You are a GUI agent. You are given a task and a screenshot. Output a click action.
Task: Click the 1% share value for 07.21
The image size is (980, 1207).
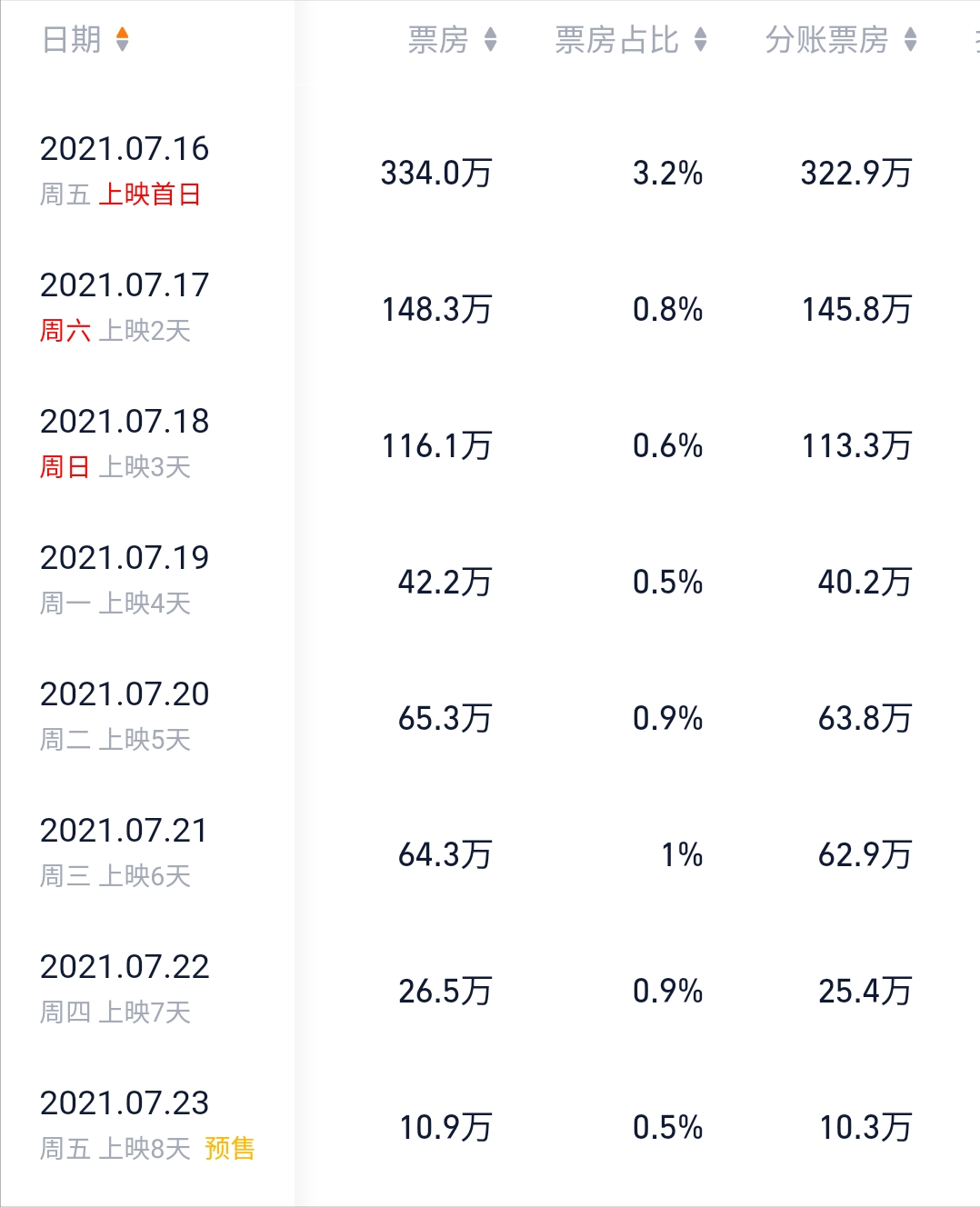682,854
